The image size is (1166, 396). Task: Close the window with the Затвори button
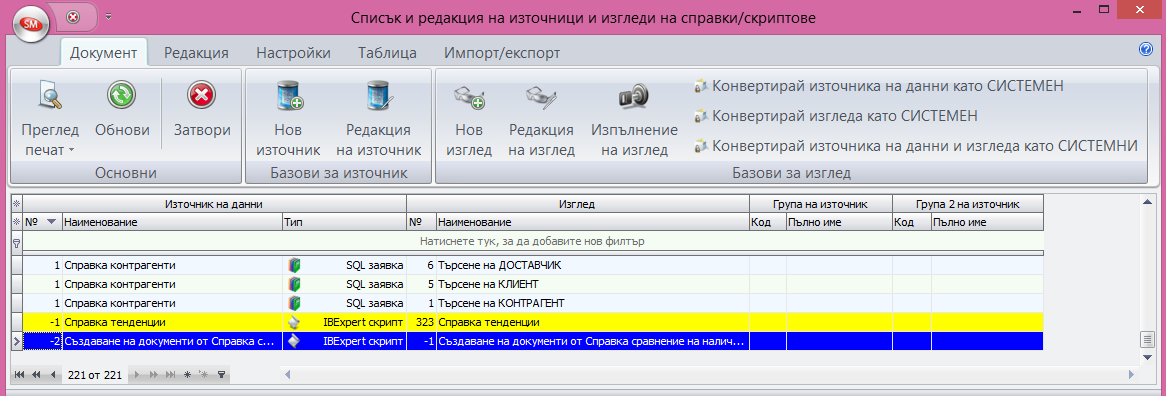point(202,111)
